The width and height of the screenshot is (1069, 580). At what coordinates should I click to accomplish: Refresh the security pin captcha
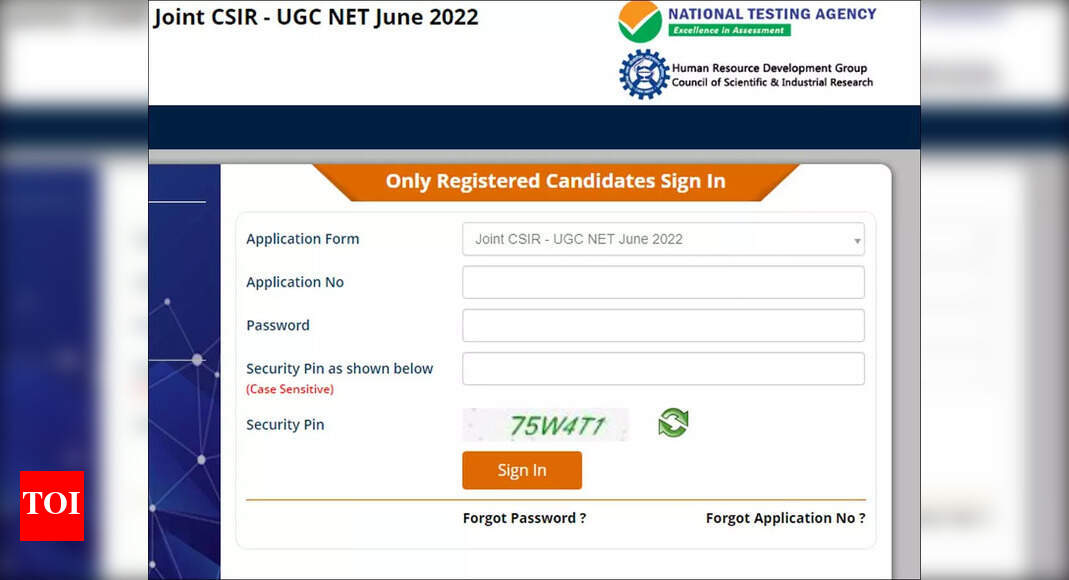(673, 423)
